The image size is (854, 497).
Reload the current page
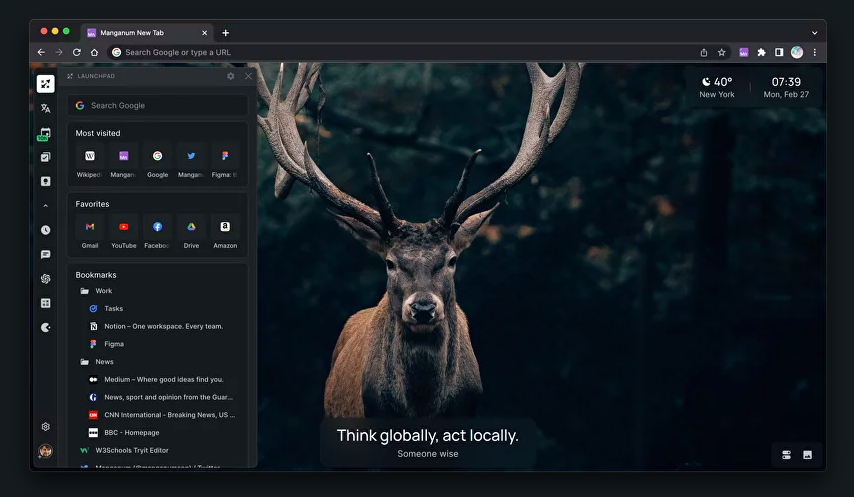(x=77, y=52)
